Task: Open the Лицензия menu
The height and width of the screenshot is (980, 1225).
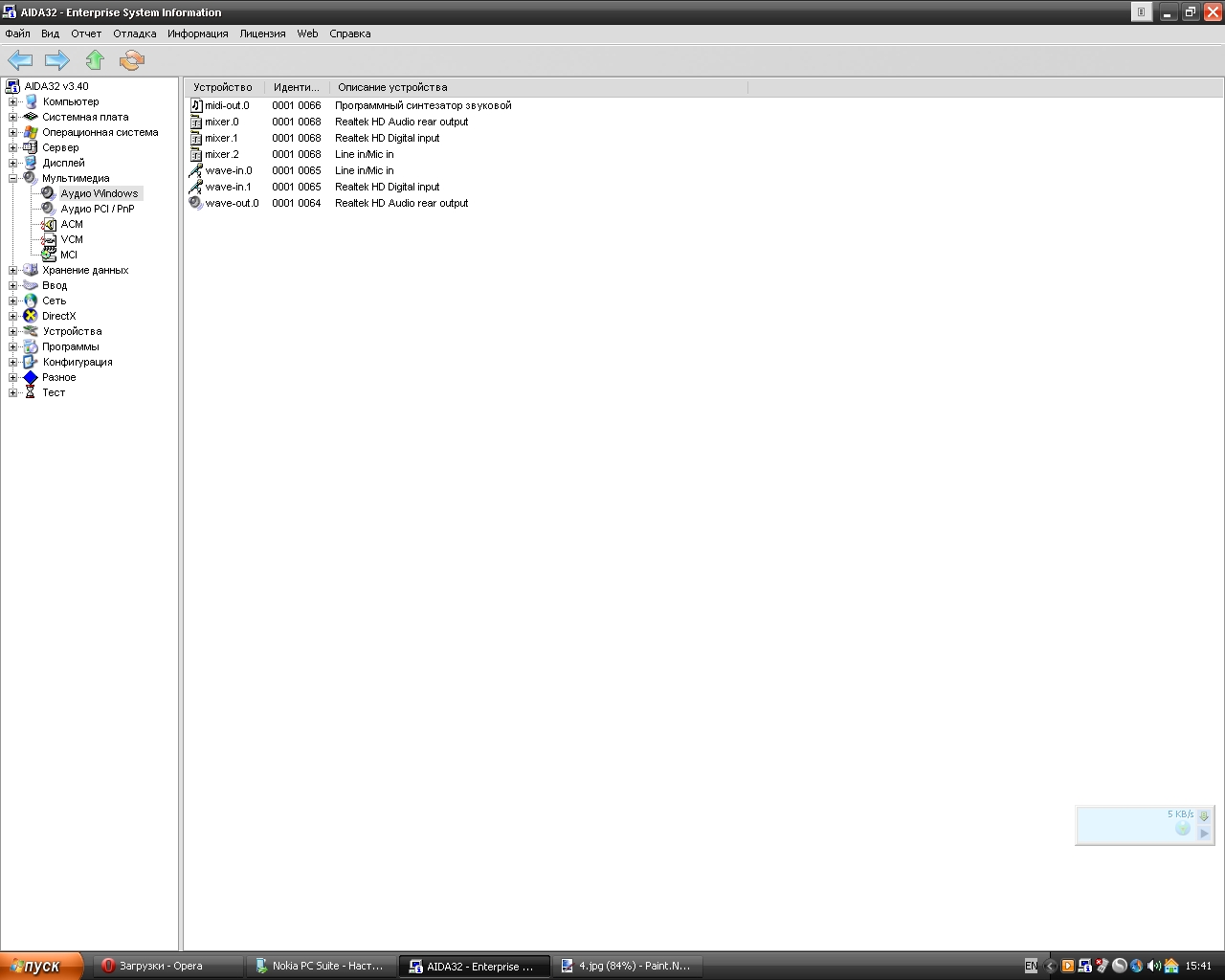Action: tap(262, 33)
